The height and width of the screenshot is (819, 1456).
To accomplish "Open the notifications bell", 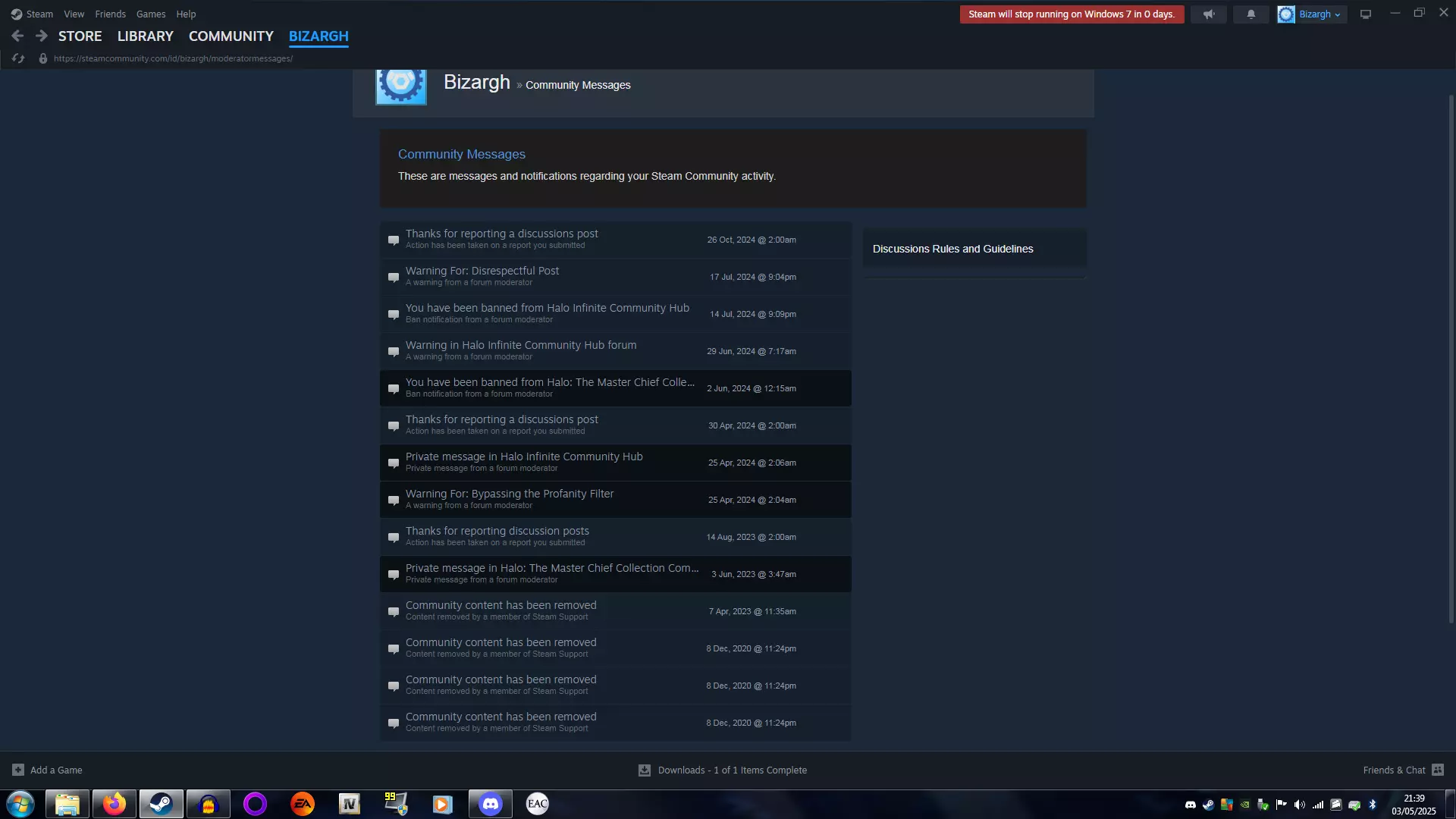I will (x=1250, y=14).
